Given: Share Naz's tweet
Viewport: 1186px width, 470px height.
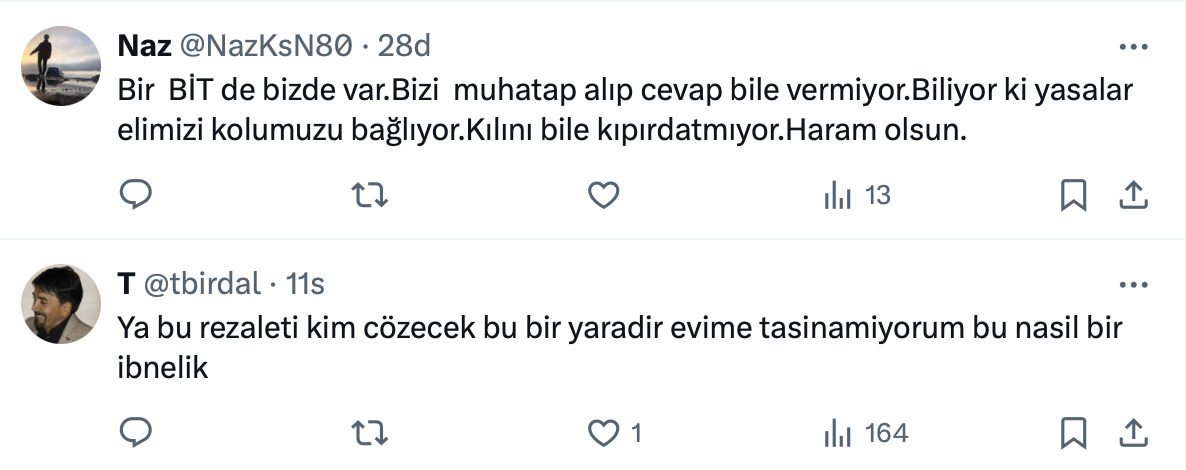Looking at the screenshot, I should pyautogui.click(x=1132, y=196).
